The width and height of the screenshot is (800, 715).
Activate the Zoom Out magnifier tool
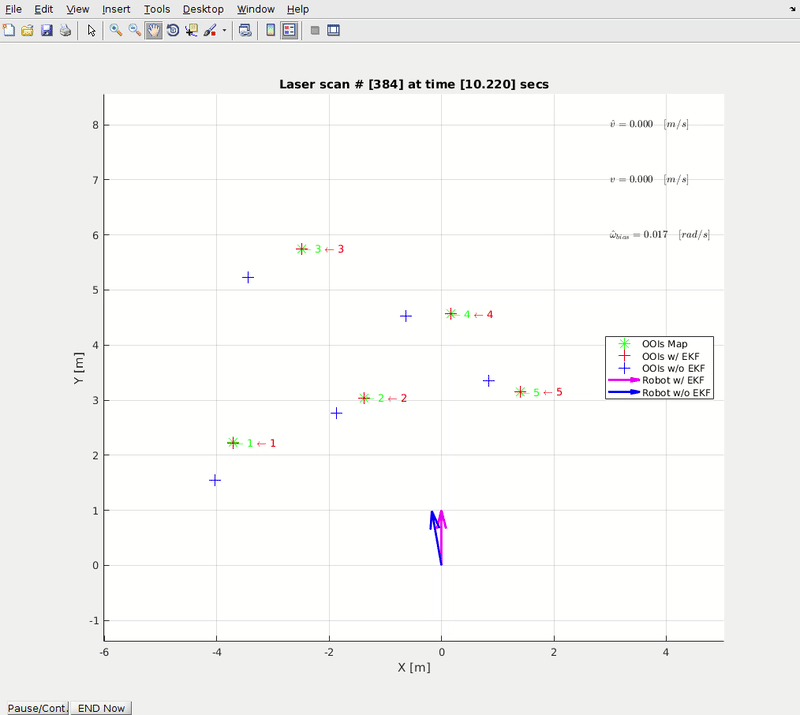coord(135,31)
